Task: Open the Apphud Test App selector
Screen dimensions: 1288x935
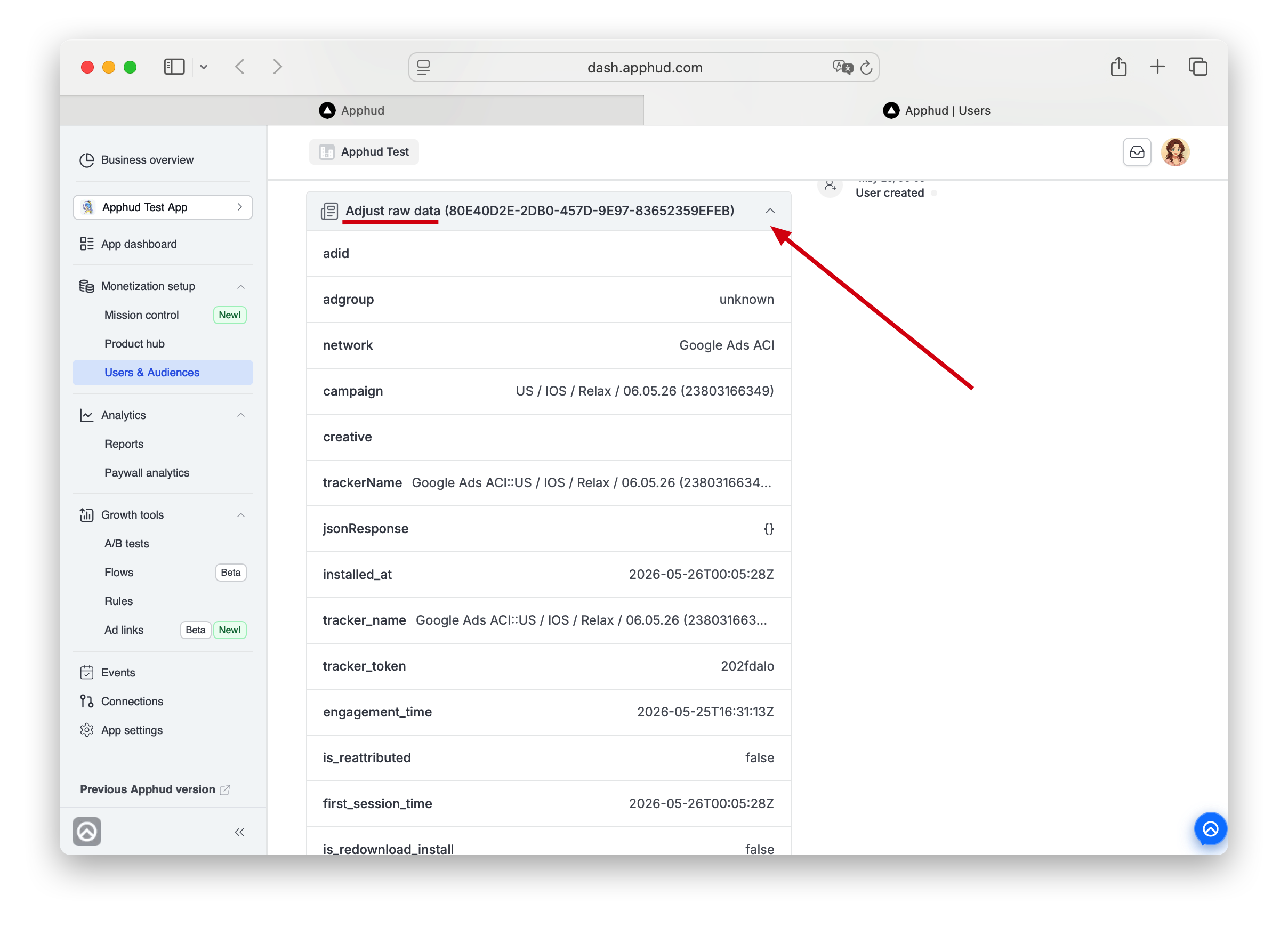Action: pyautogui.click(x=163, y=207)
